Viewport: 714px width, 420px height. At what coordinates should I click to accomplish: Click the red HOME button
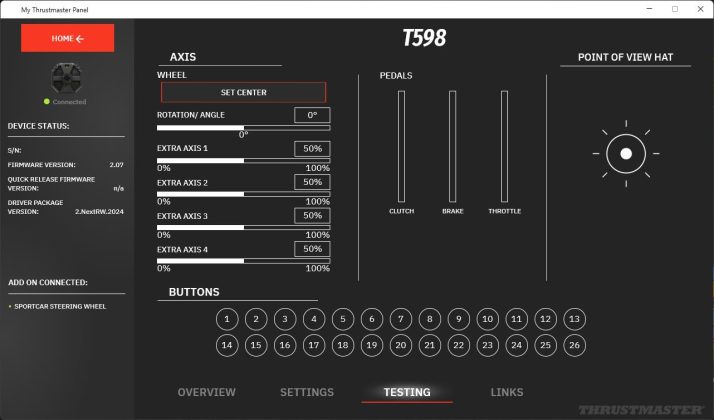68,38
